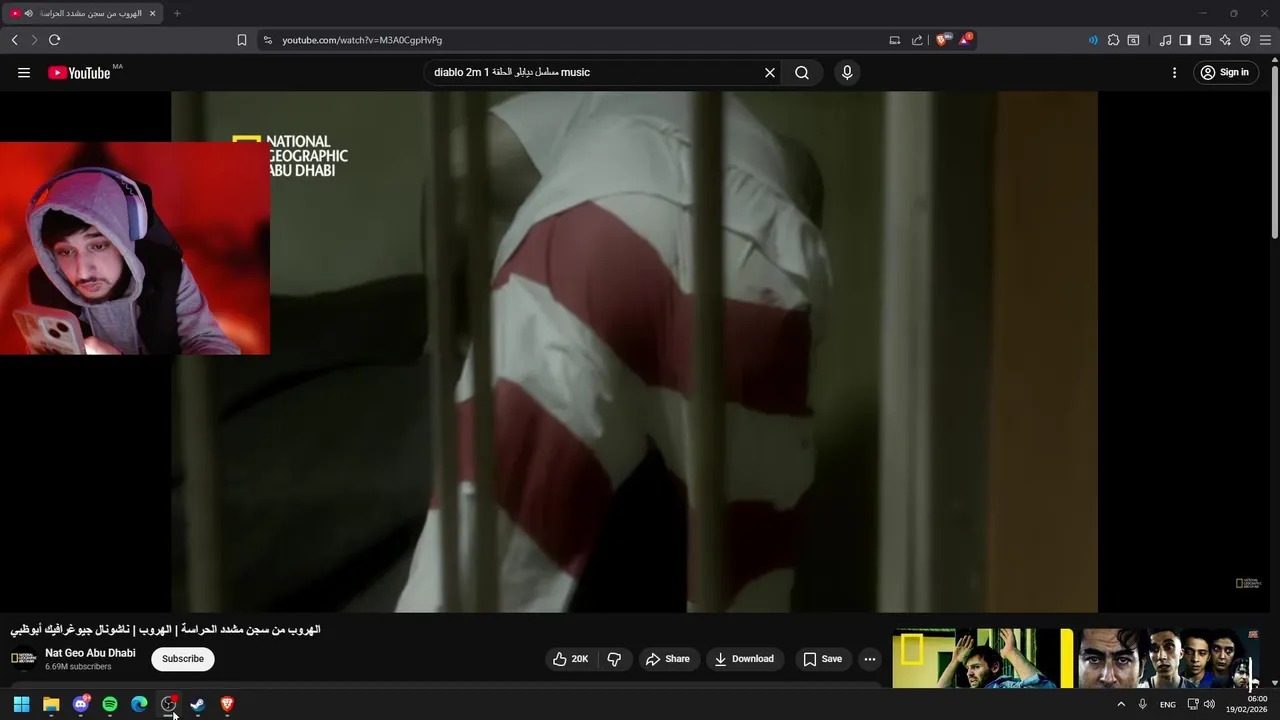Click the YouTube search magnifier button
1280x720 pixels.
[802, 72]
